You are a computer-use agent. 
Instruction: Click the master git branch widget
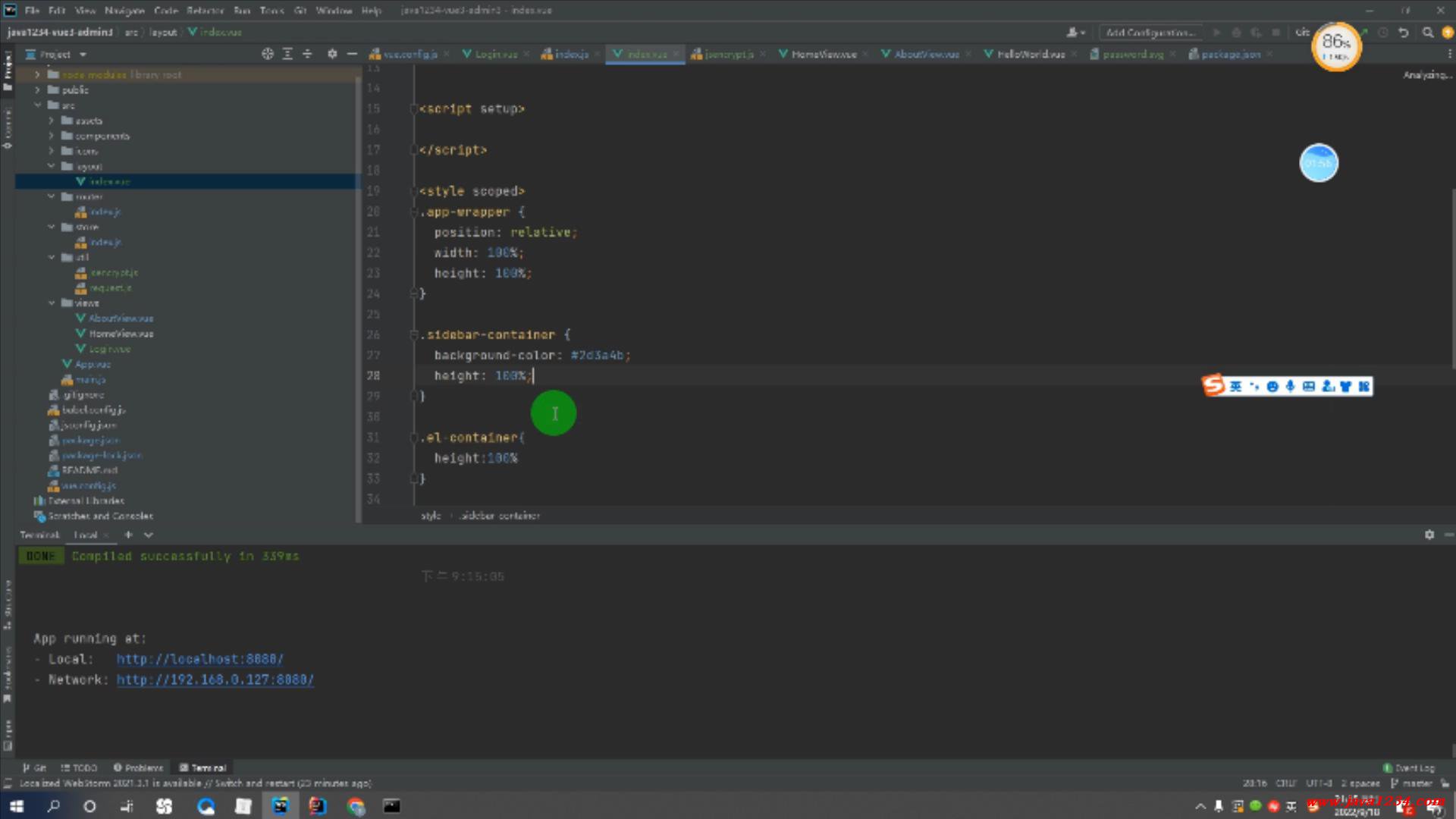(1411, 783)
